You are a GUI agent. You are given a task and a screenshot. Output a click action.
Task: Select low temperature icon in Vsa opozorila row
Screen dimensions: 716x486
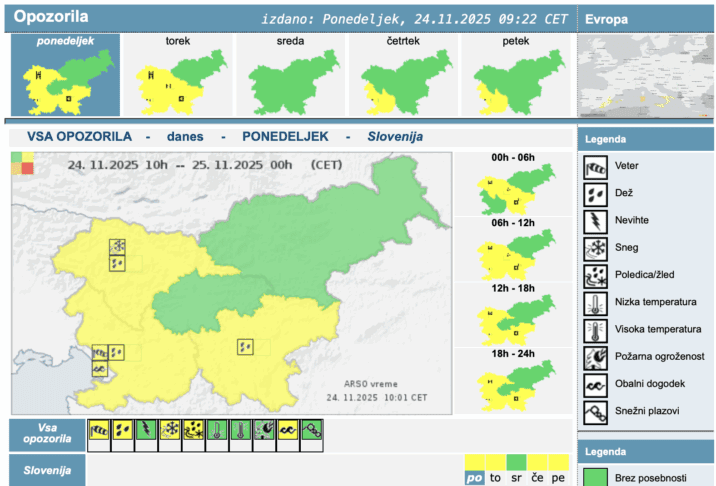[x=217, y=430]
